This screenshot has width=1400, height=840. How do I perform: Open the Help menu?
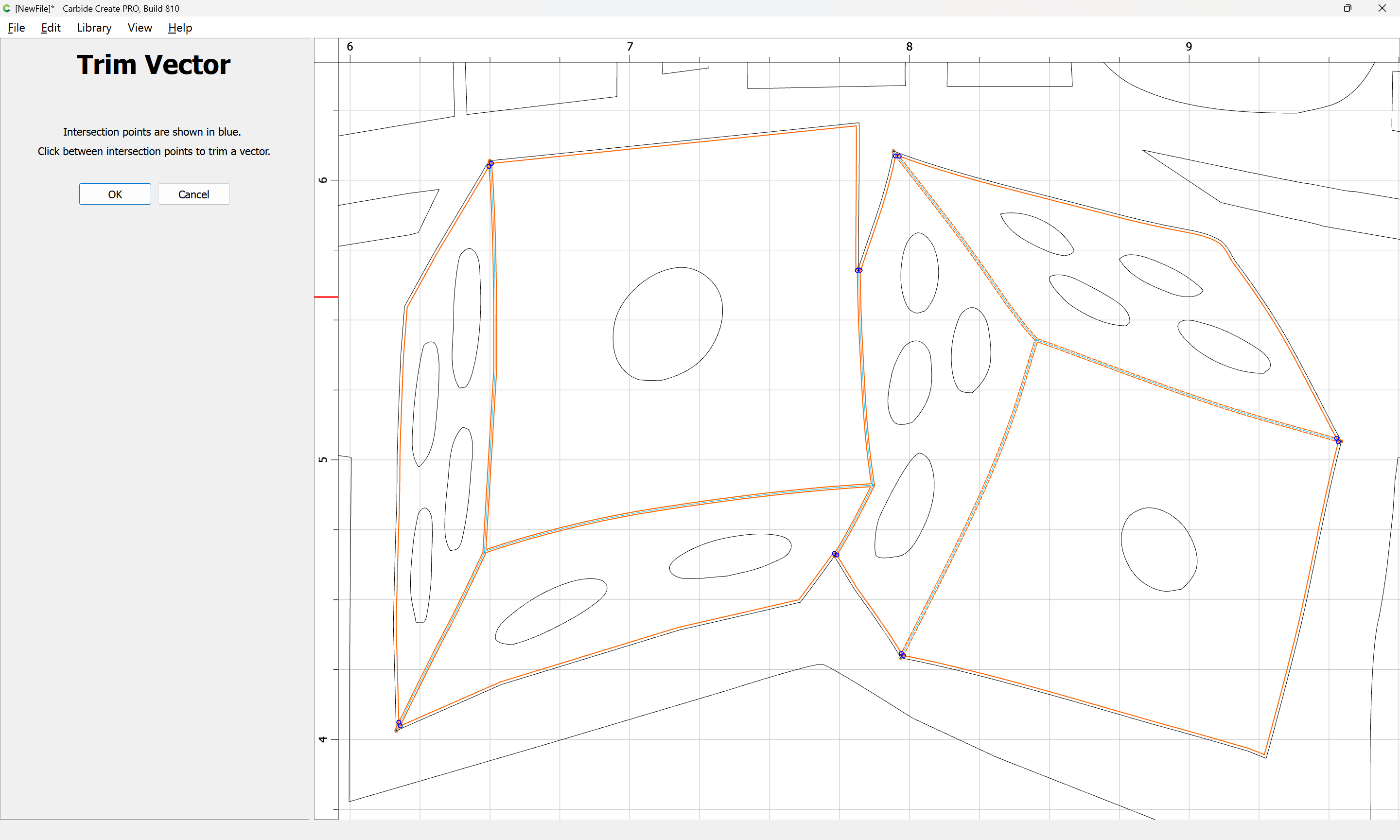coord(180,28)
